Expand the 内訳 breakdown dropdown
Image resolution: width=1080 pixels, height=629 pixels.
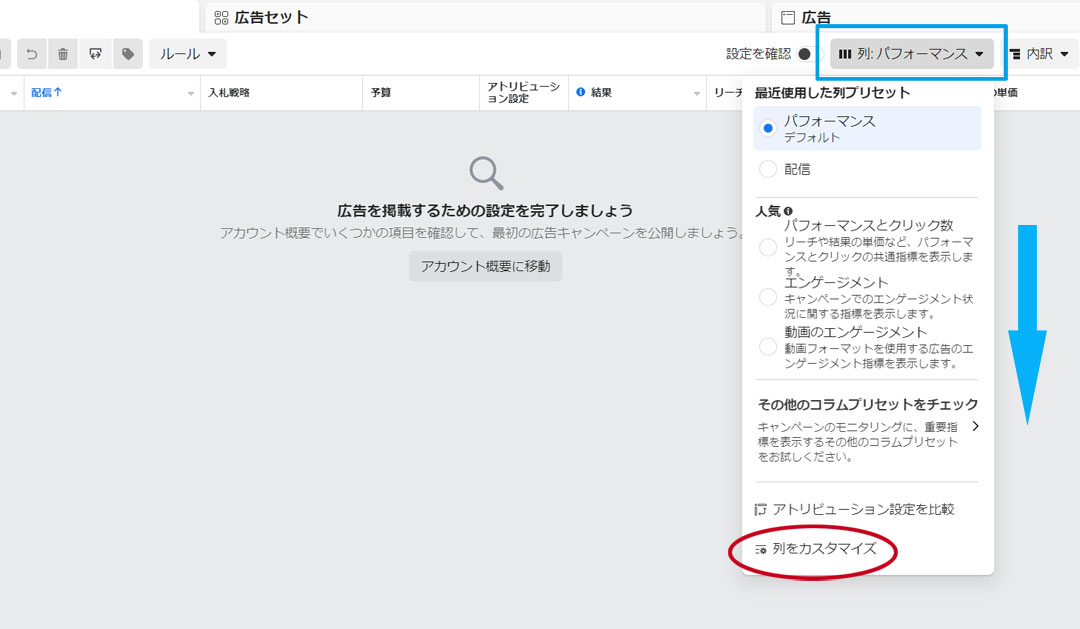[x=1038, y=54]
